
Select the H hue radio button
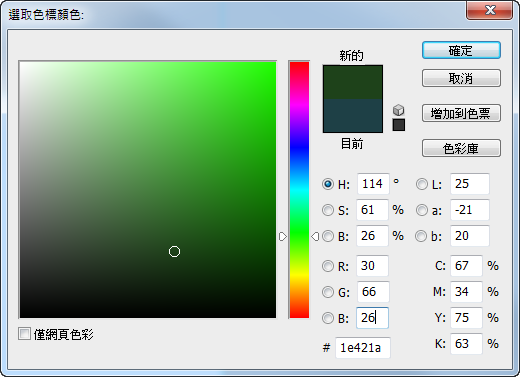(x=328, y=184)
